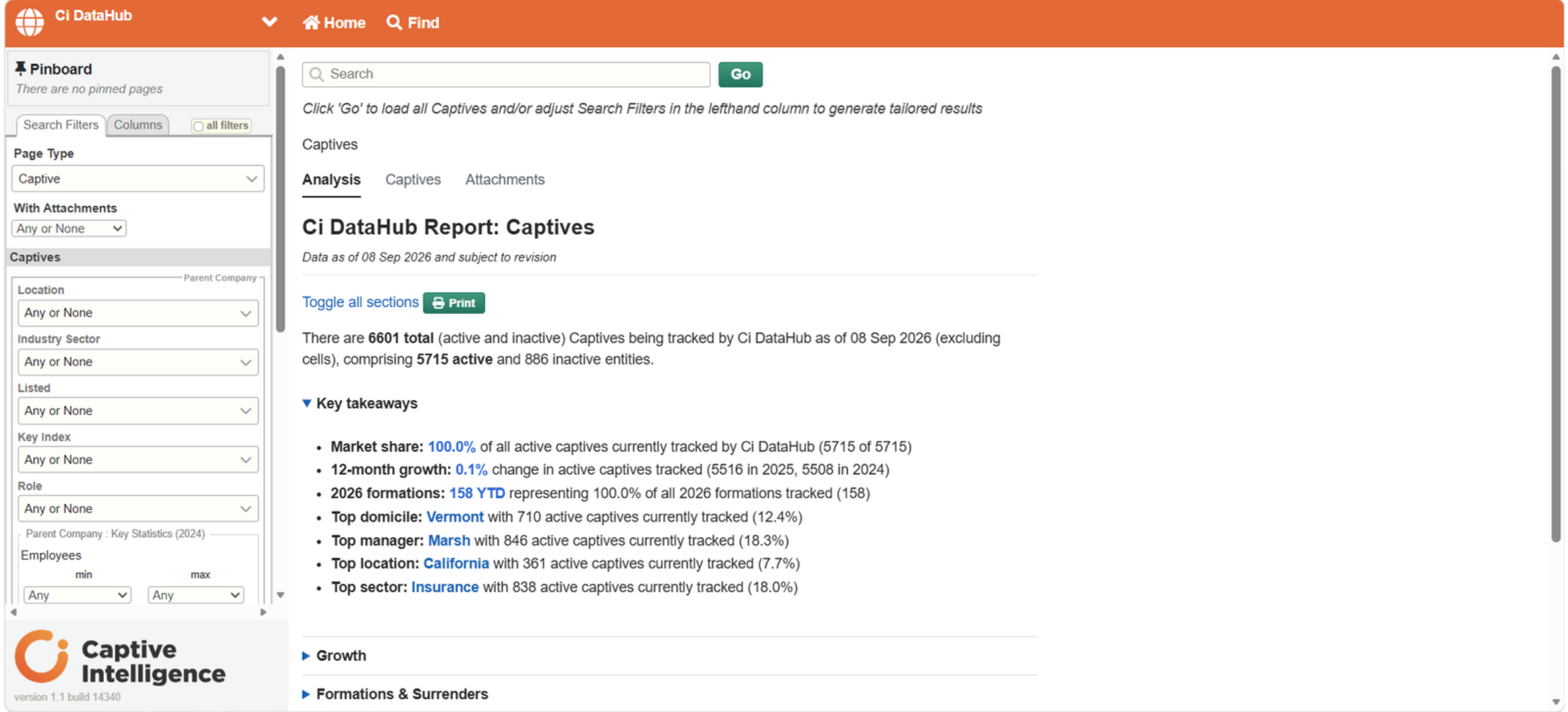Open the Employees min dropdown

[x=77, y=595]
